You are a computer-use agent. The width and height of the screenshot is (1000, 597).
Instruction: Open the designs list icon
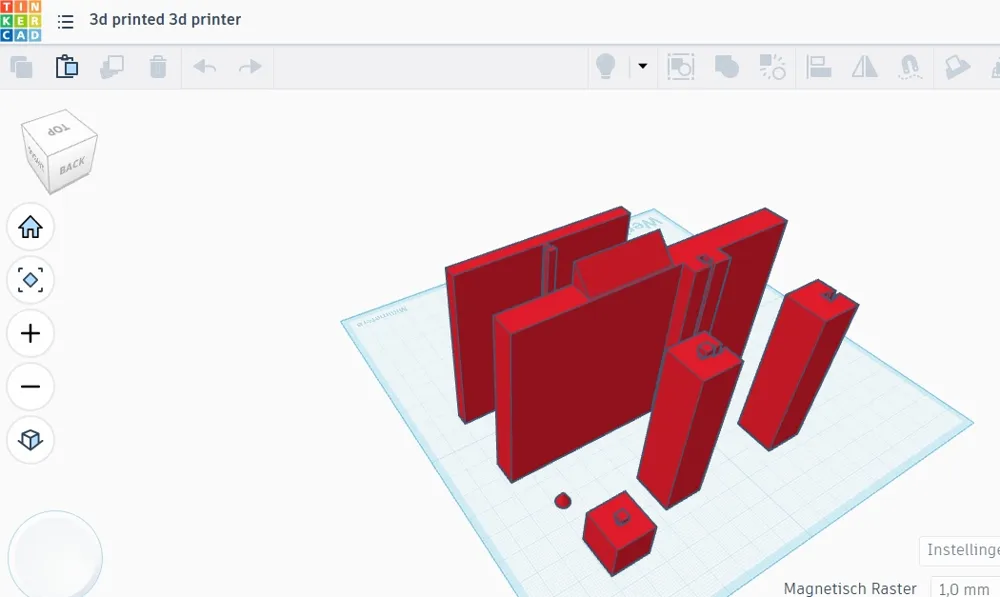click(66, 22)
